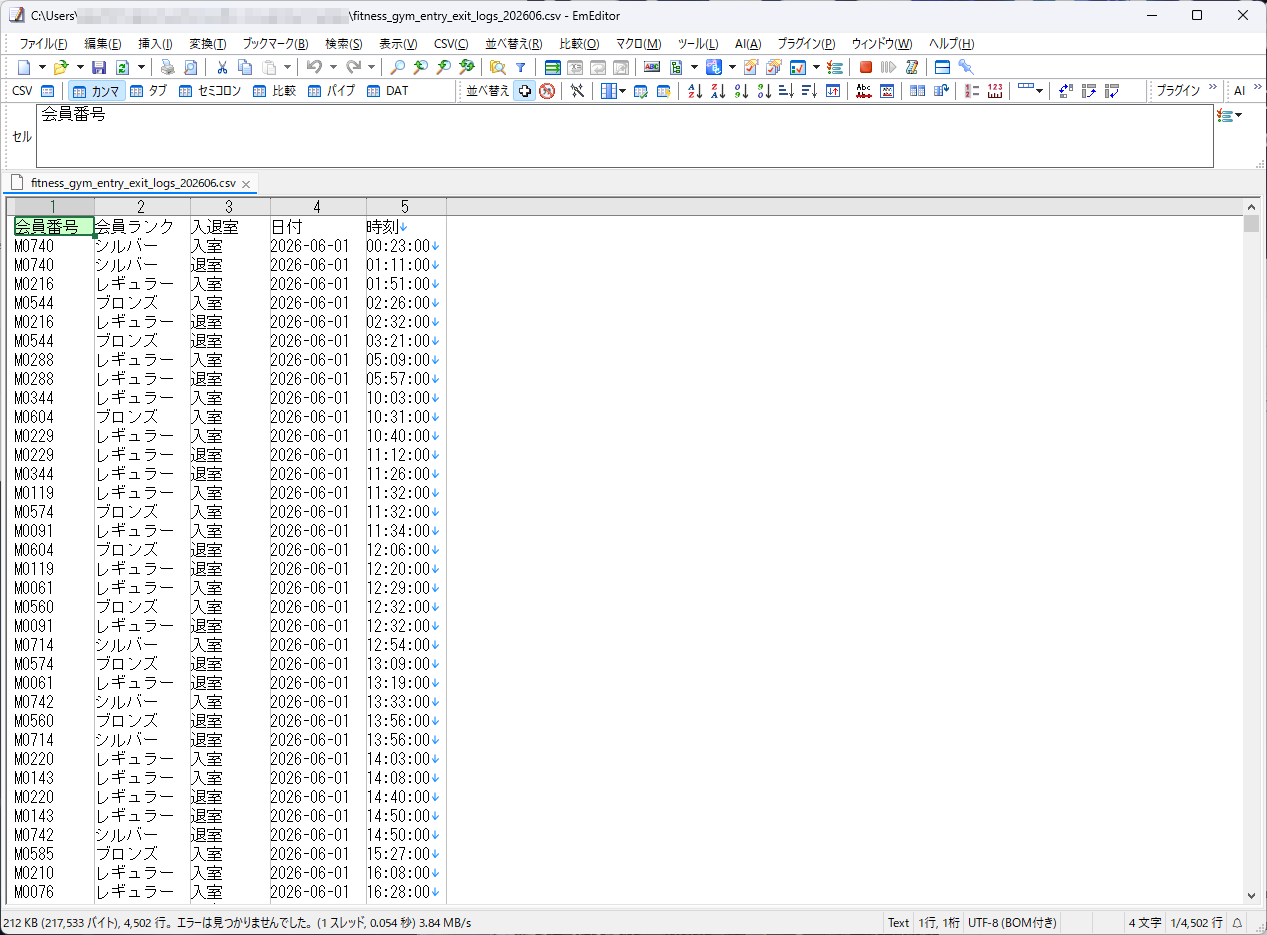This screenshot has height=935, width=1267.
Task: Open the ファイル(F) menu
Action: pos(43,44)
